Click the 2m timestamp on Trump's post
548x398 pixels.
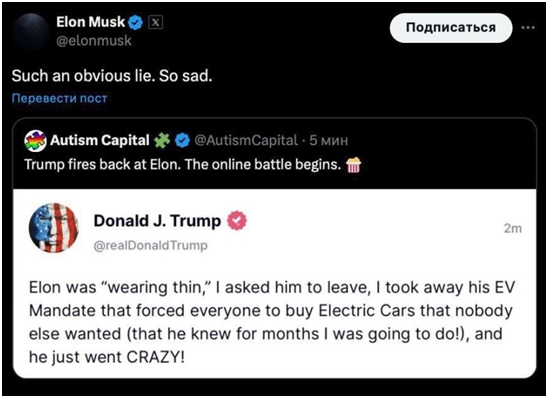coord(513,229)
